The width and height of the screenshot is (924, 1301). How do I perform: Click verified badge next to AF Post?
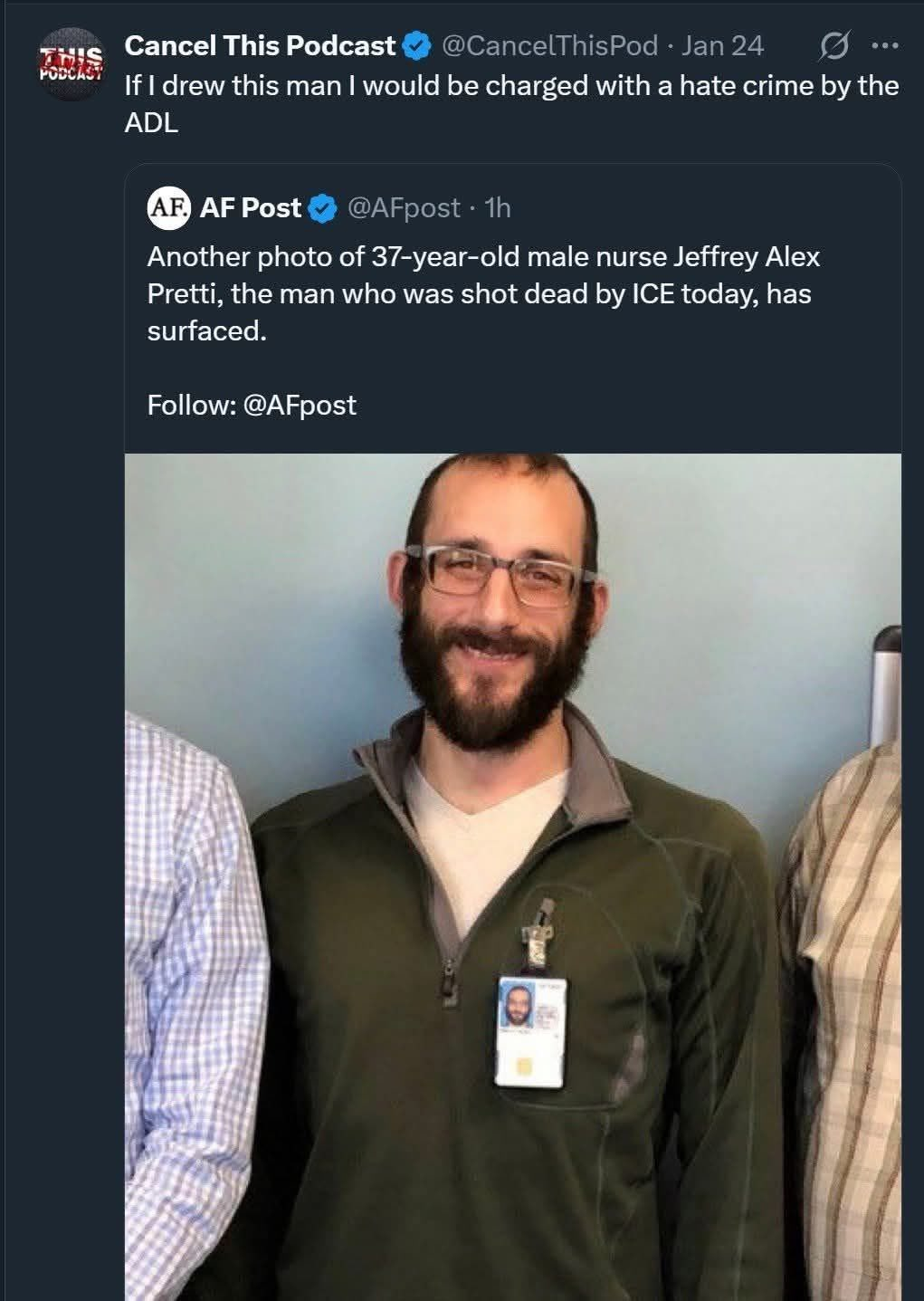(x=322, y=208)
